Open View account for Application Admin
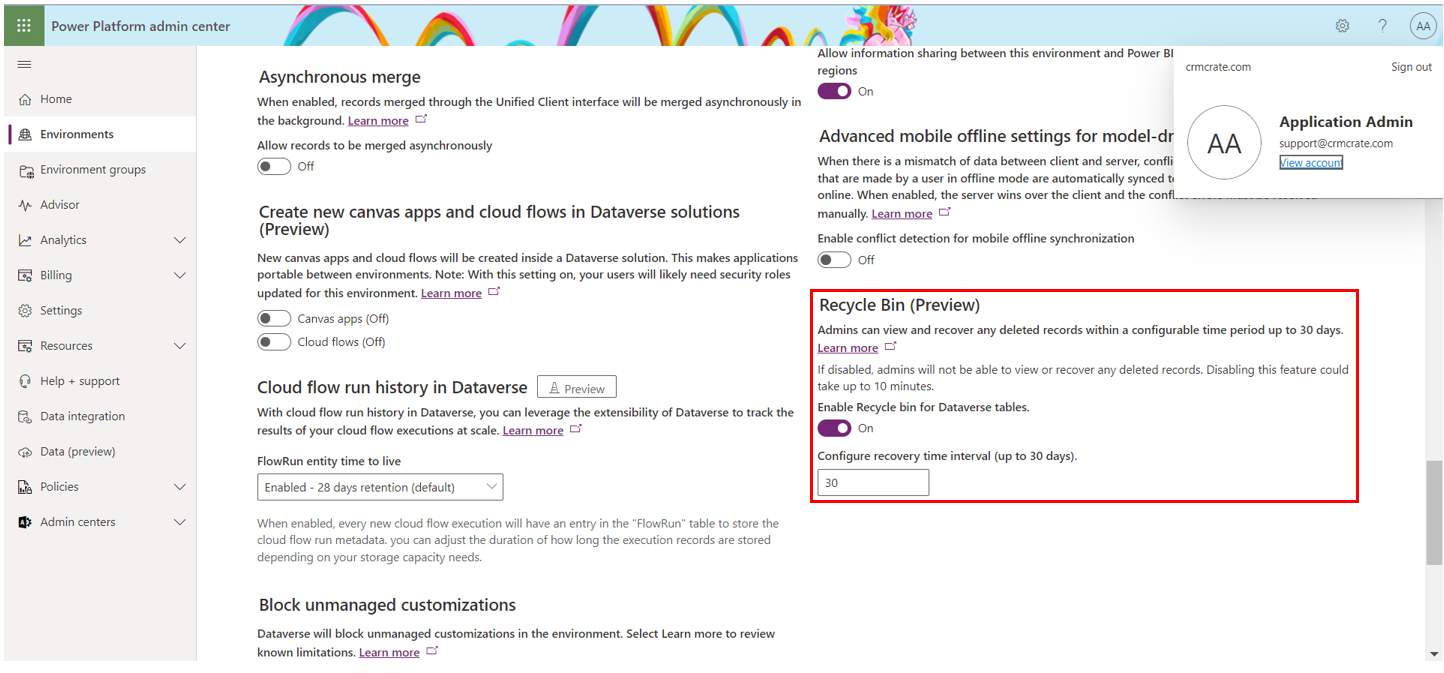 tap(1310, 162)
